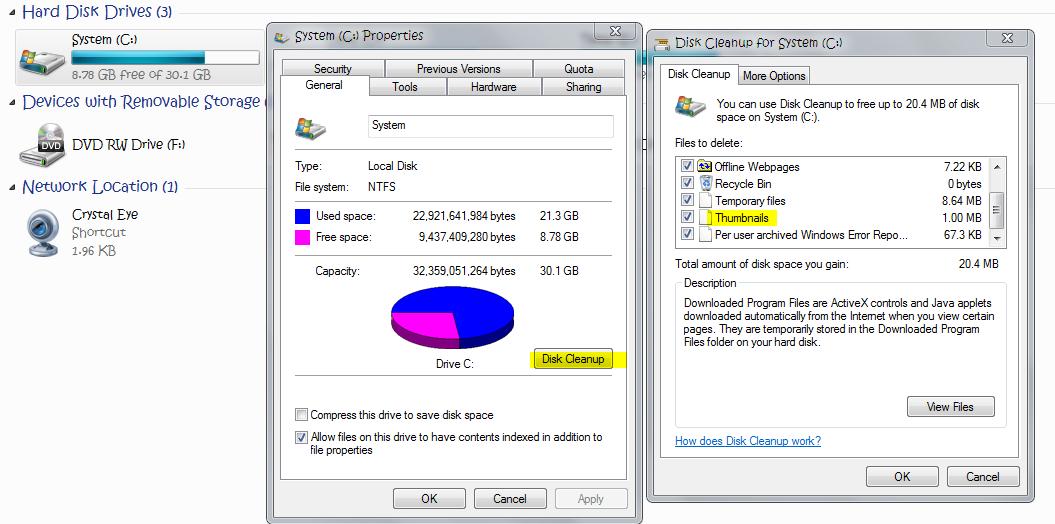
Task: Uncheck the Thumbnails checkbox
Action: (687, 217)
